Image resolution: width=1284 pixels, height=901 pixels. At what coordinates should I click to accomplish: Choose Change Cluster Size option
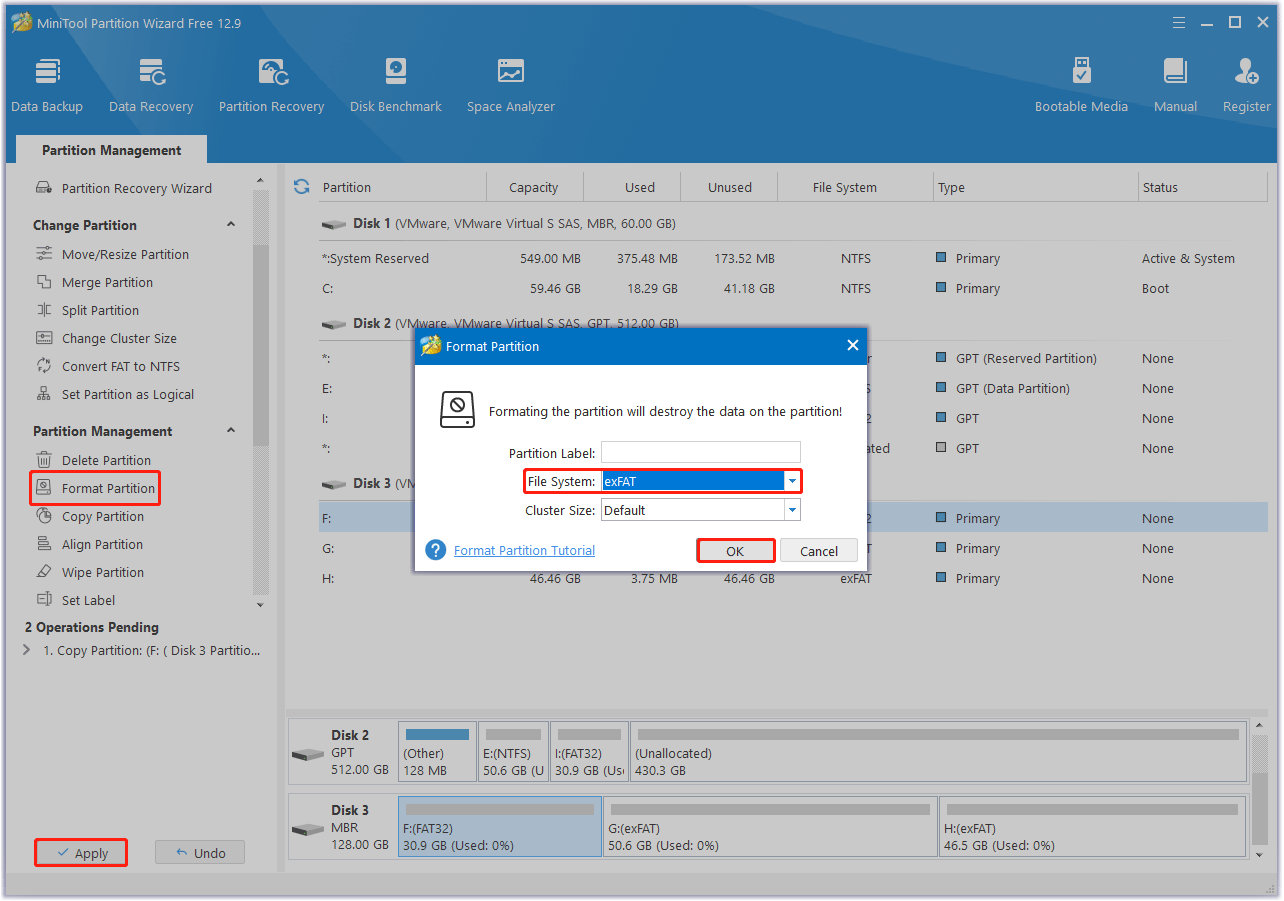tap(106, 338)
